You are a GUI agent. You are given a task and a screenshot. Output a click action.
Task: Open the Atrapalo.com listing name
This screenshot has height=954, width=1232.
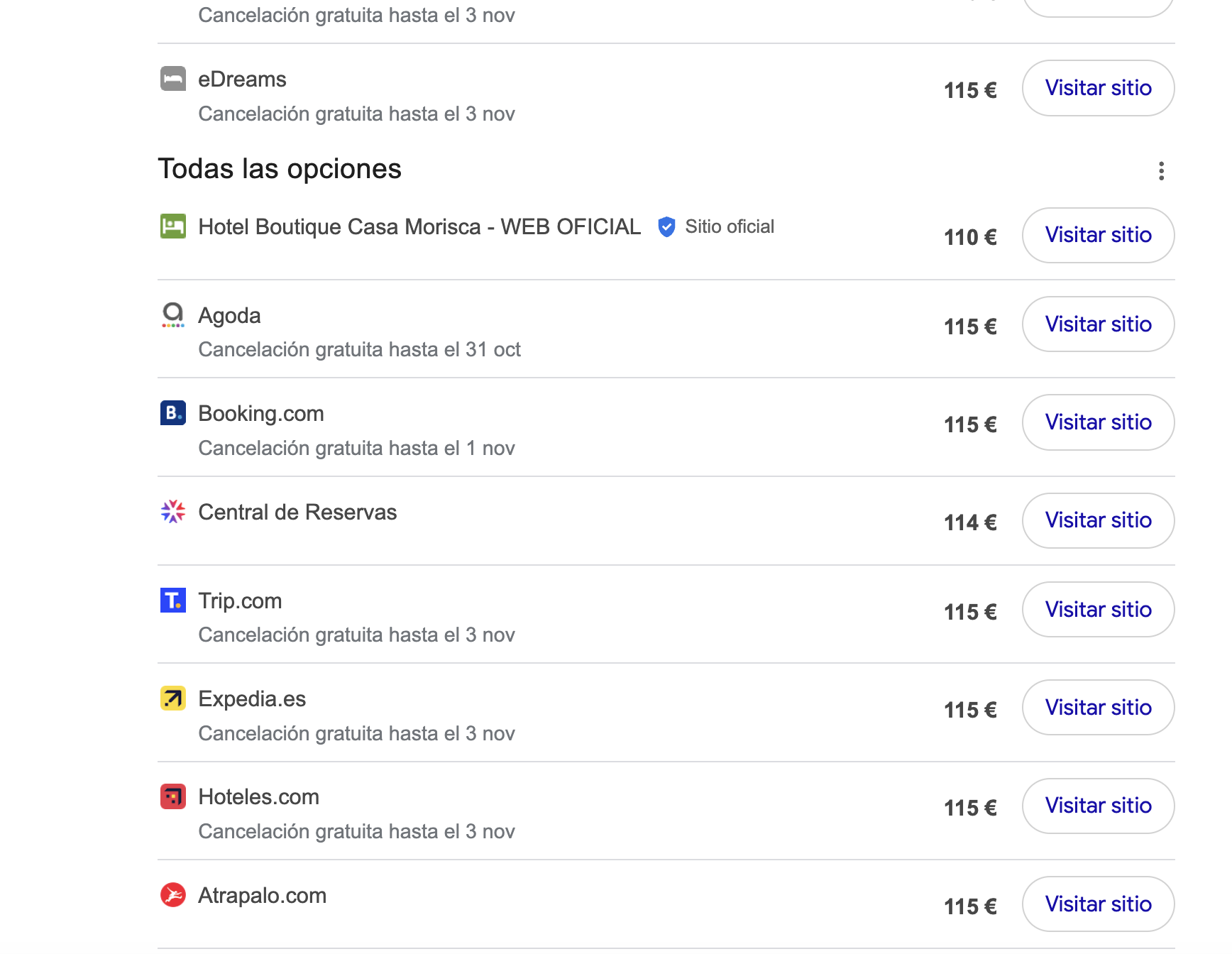click(263, 896)
